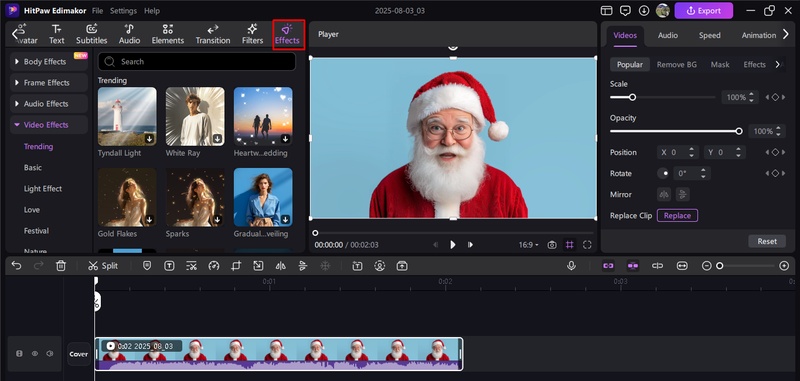Open the Filters tab

[253, 34]
